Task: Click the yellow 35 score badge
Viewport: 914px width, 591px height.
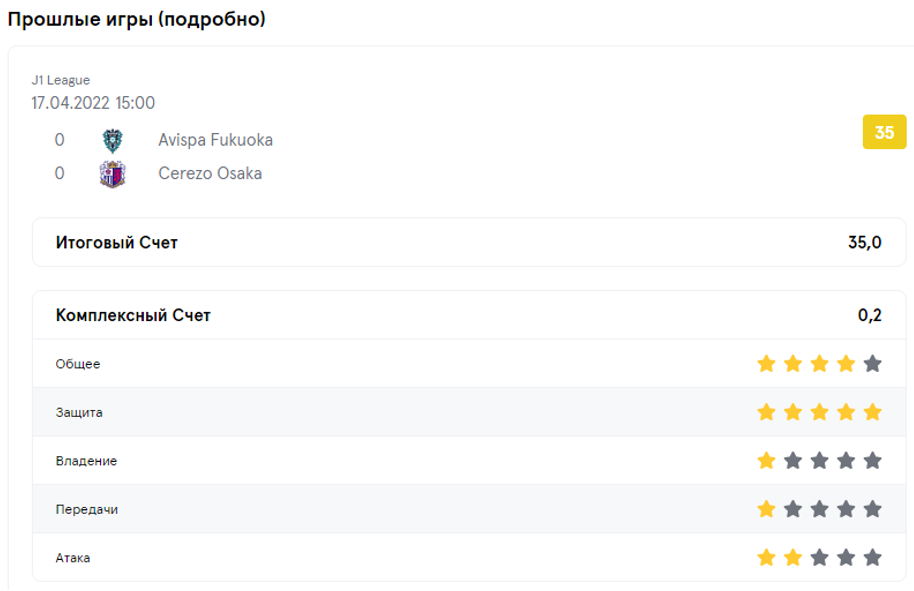Action: coord(884,132)
